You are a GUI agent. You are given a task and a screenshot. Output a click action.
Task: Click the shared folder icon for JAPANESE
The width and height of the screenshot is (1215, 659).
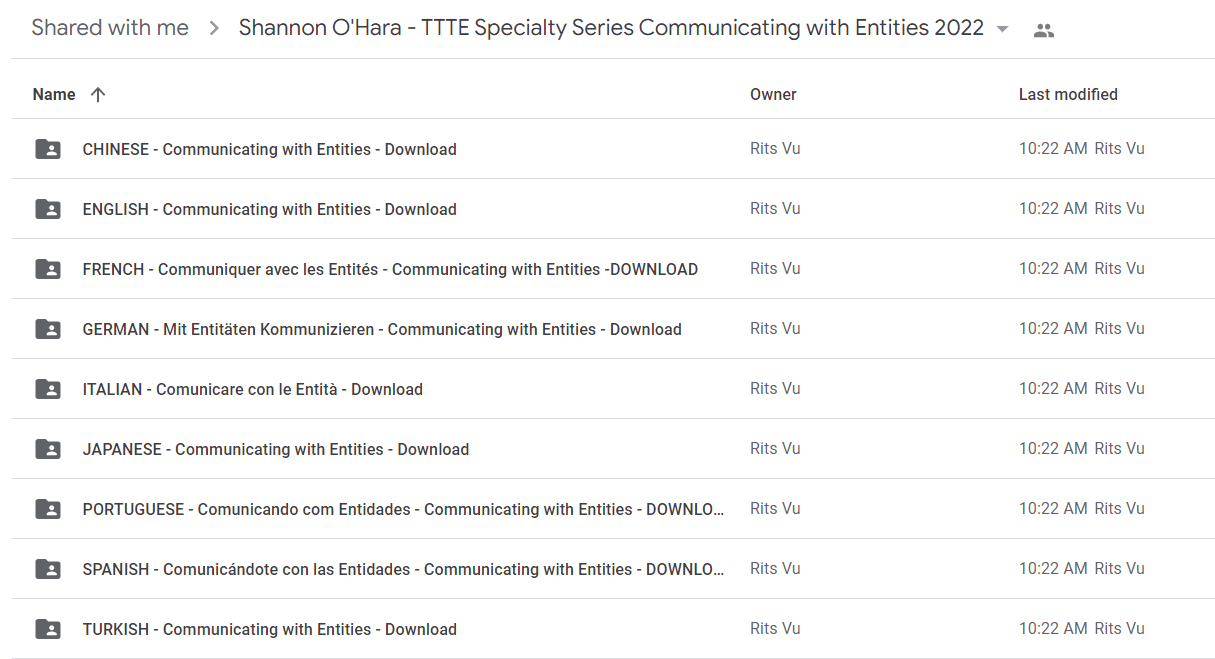click(x=48, y=449)
